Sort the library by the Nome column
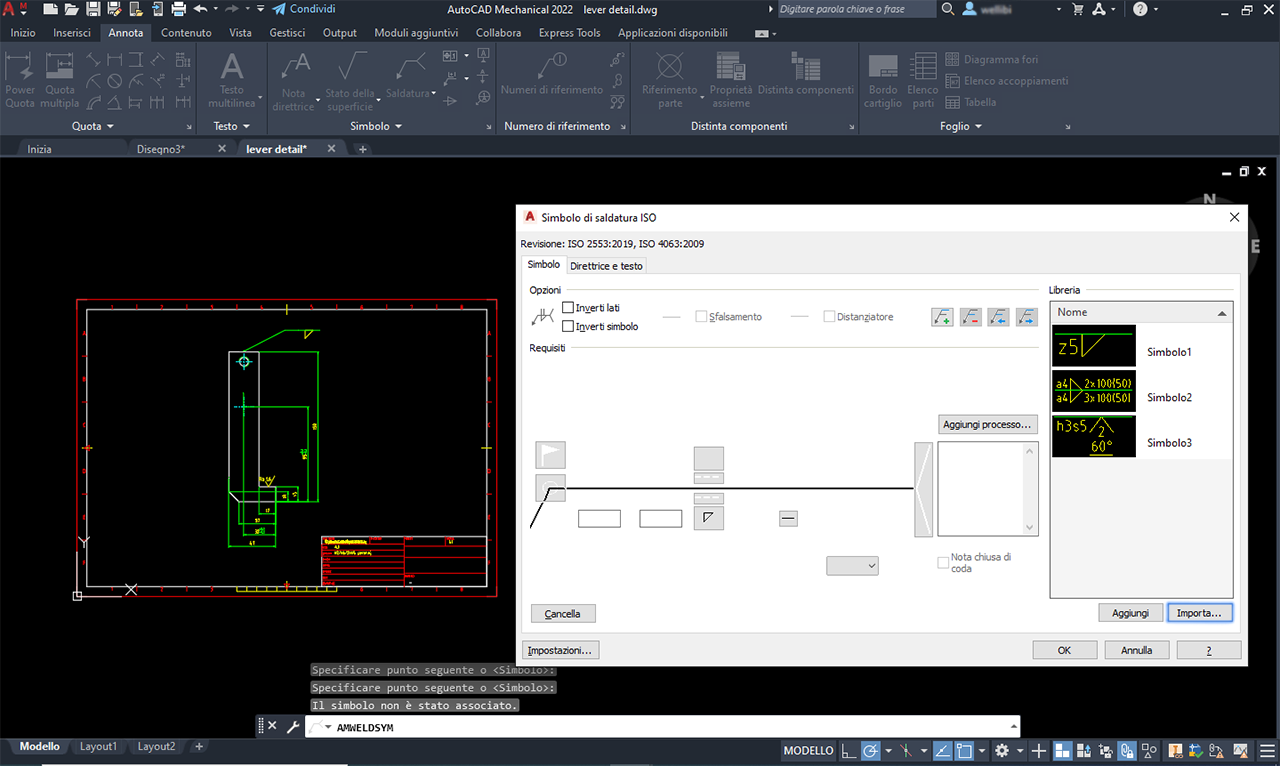Screen dimensions: 1280x766 click(1141, 312)
